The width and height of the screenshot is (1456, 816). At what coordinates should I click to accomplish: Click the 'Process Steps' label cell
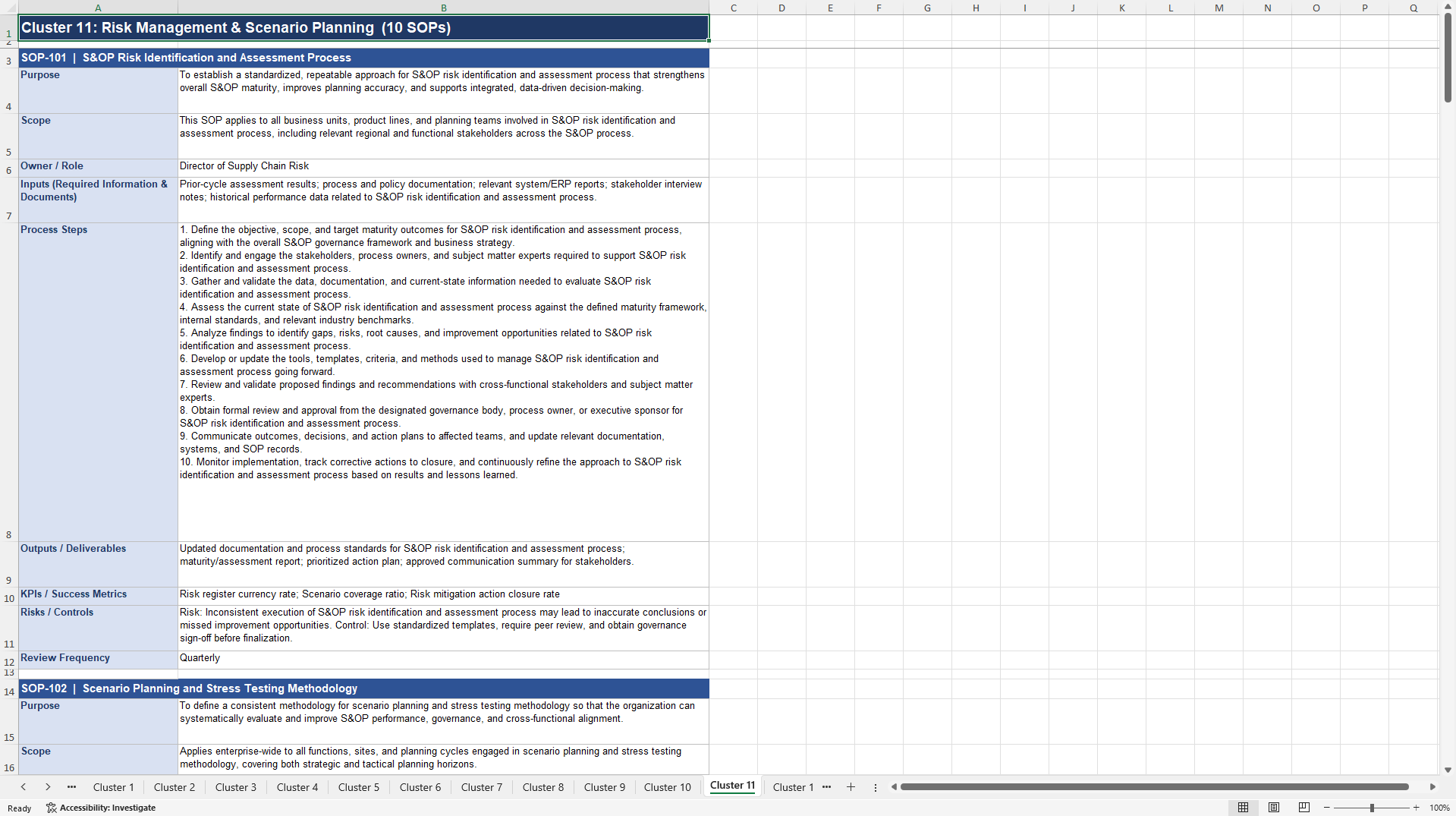(x=98, y=382)
